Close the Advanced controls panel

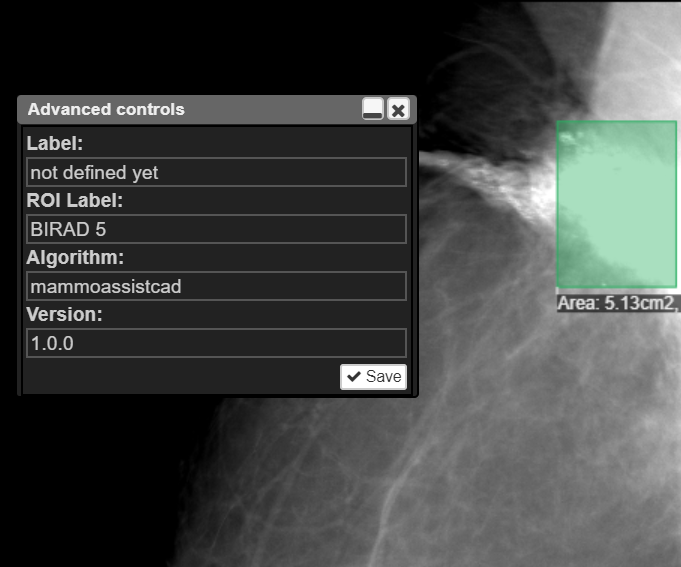(x=398, y=109)
